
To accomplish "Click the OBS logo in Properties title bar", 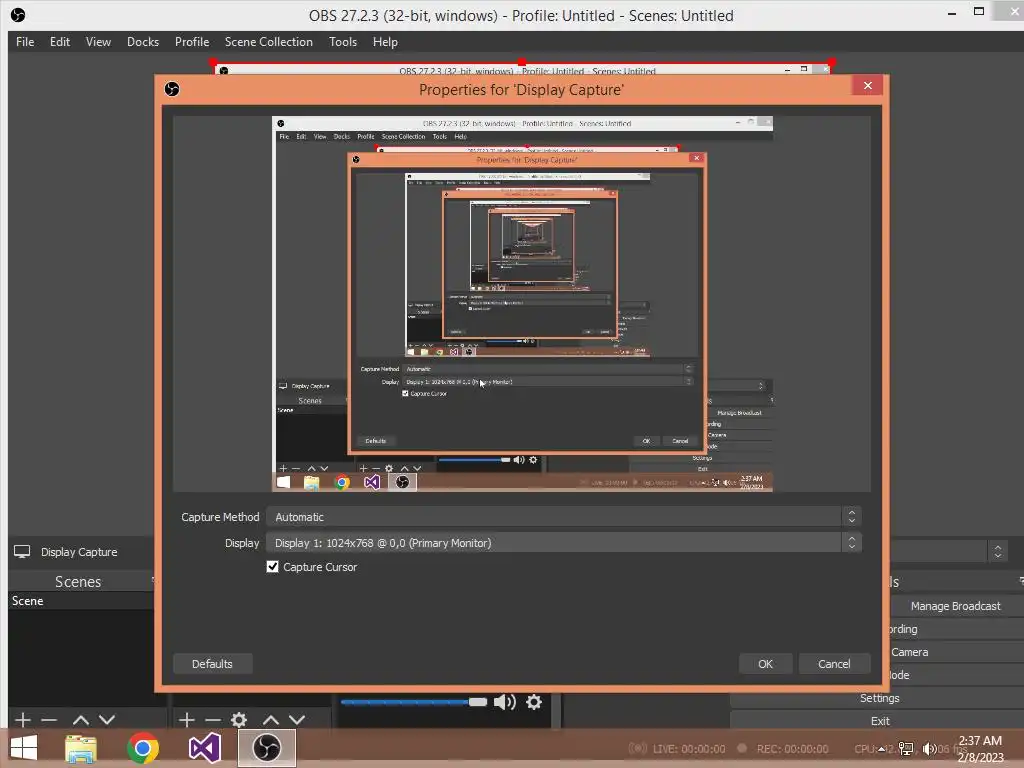I will pyautogui.click(x=172, y=89).
